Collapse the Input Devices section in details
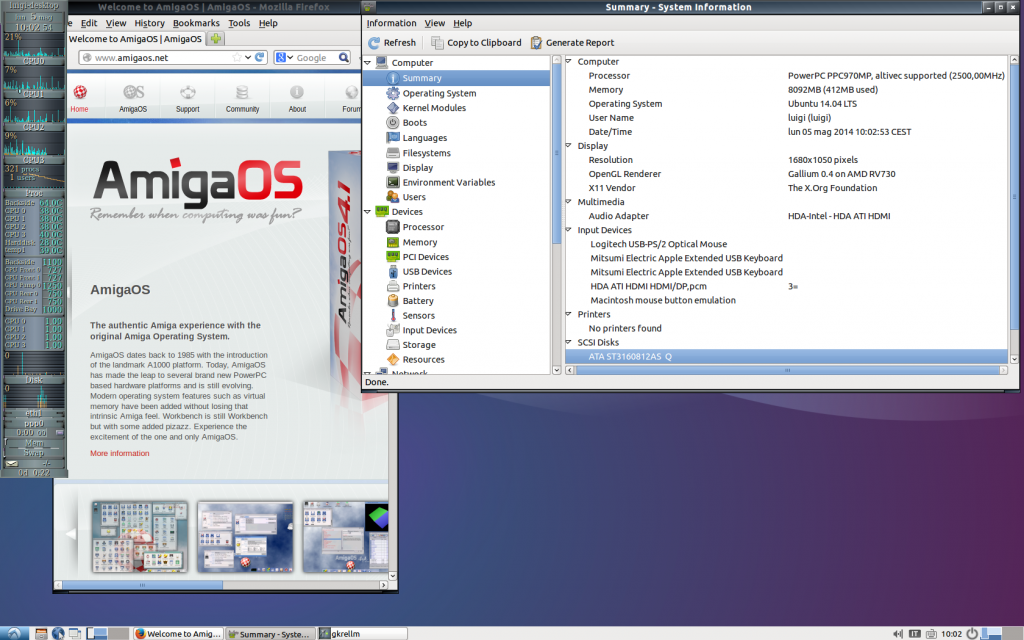Screen dimensions: 1024x640 click(569, 230)
